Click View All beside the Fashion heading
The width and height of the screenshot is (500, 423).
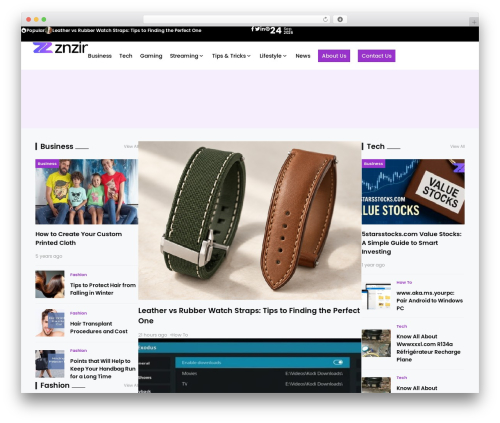point(131,385)
